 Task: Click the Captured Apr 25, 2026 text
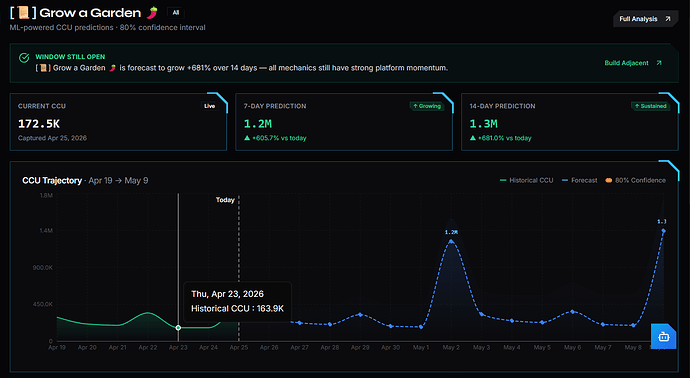52,138
